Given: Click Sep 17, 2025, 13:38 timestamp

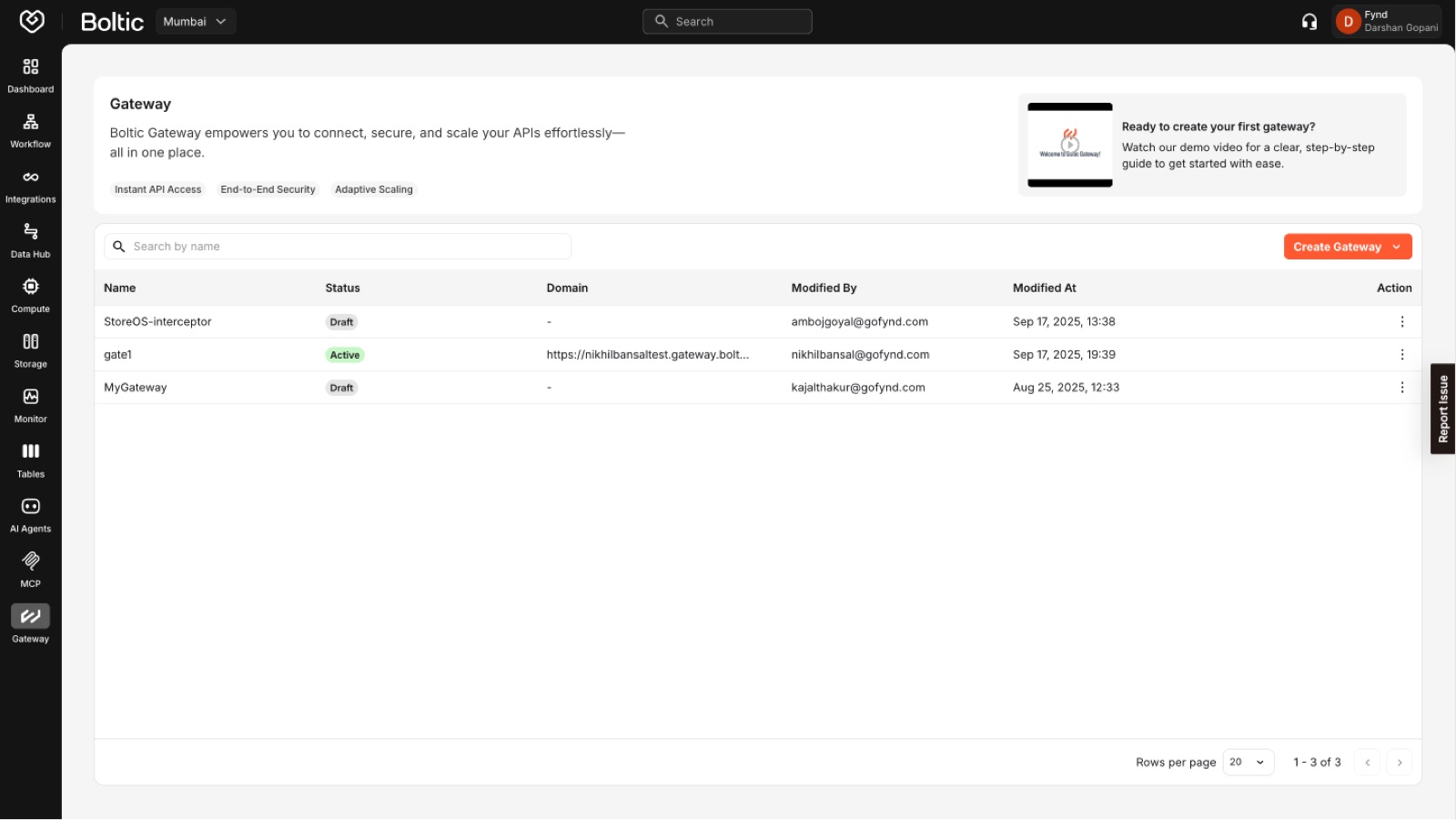Looking at the screenshot, I should pyautogui.click(x=1064, y=322).
